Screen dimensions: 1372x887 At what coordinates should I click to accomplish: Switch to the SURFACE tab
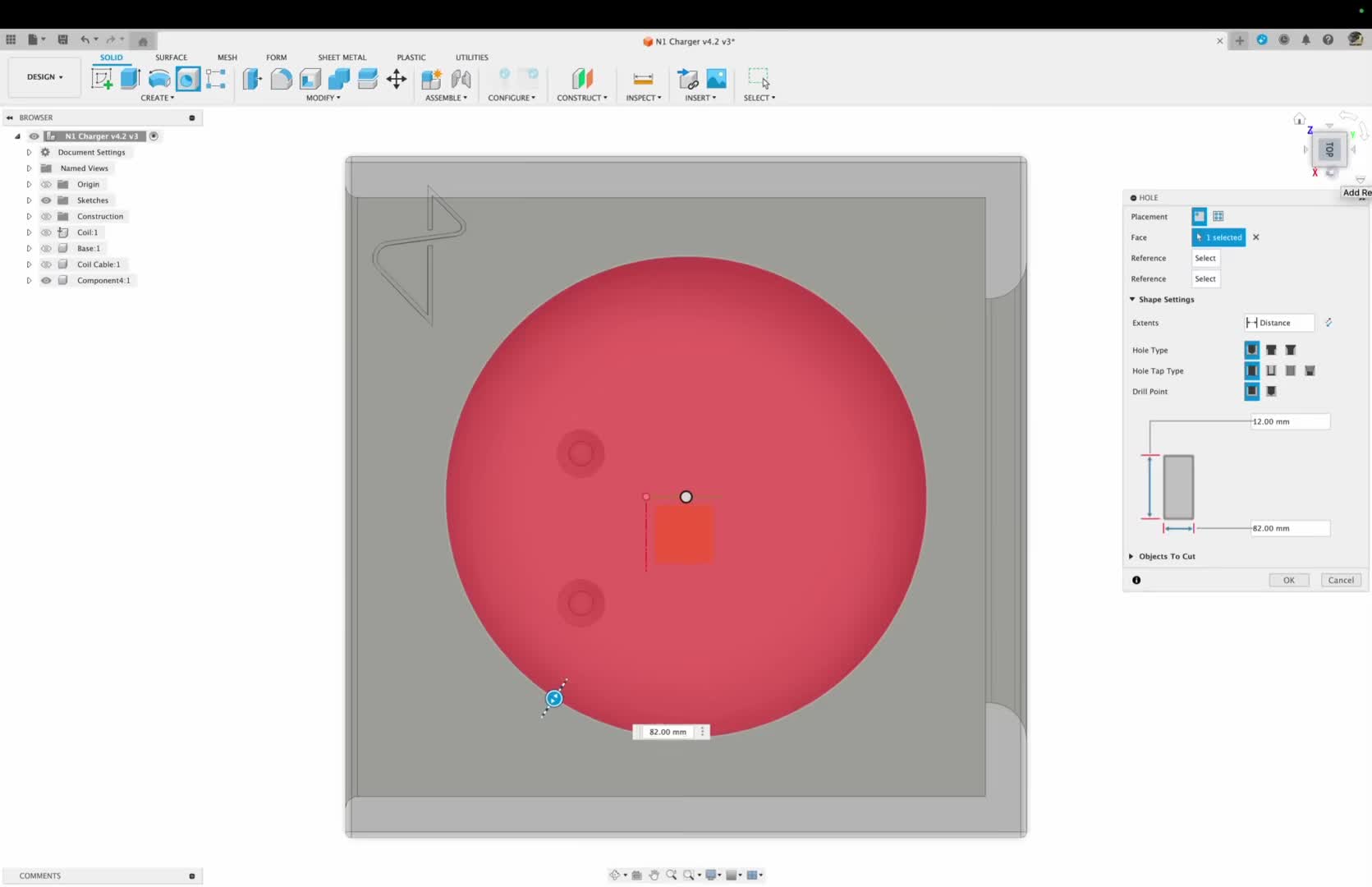pos(171,57)
